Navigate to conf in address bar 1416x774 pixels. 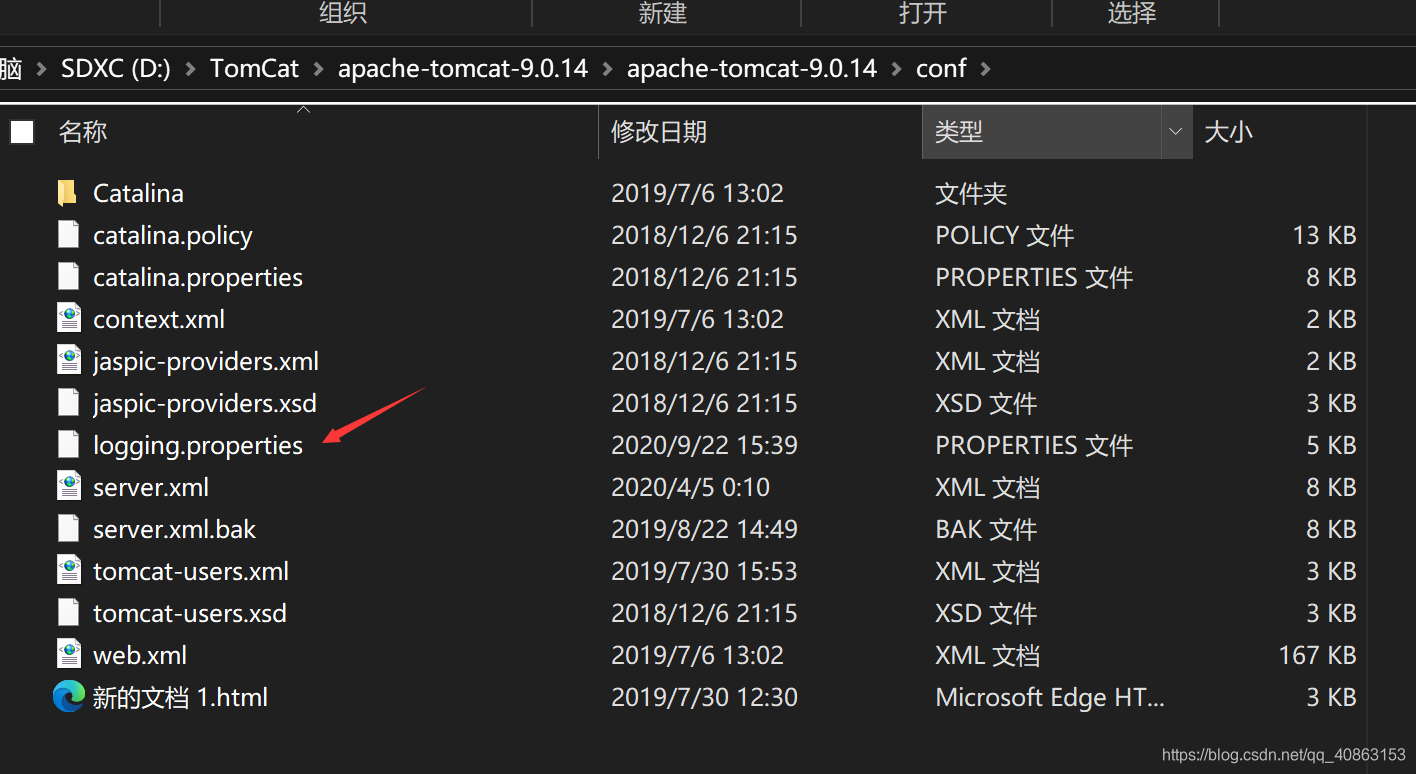click(941, 69)
